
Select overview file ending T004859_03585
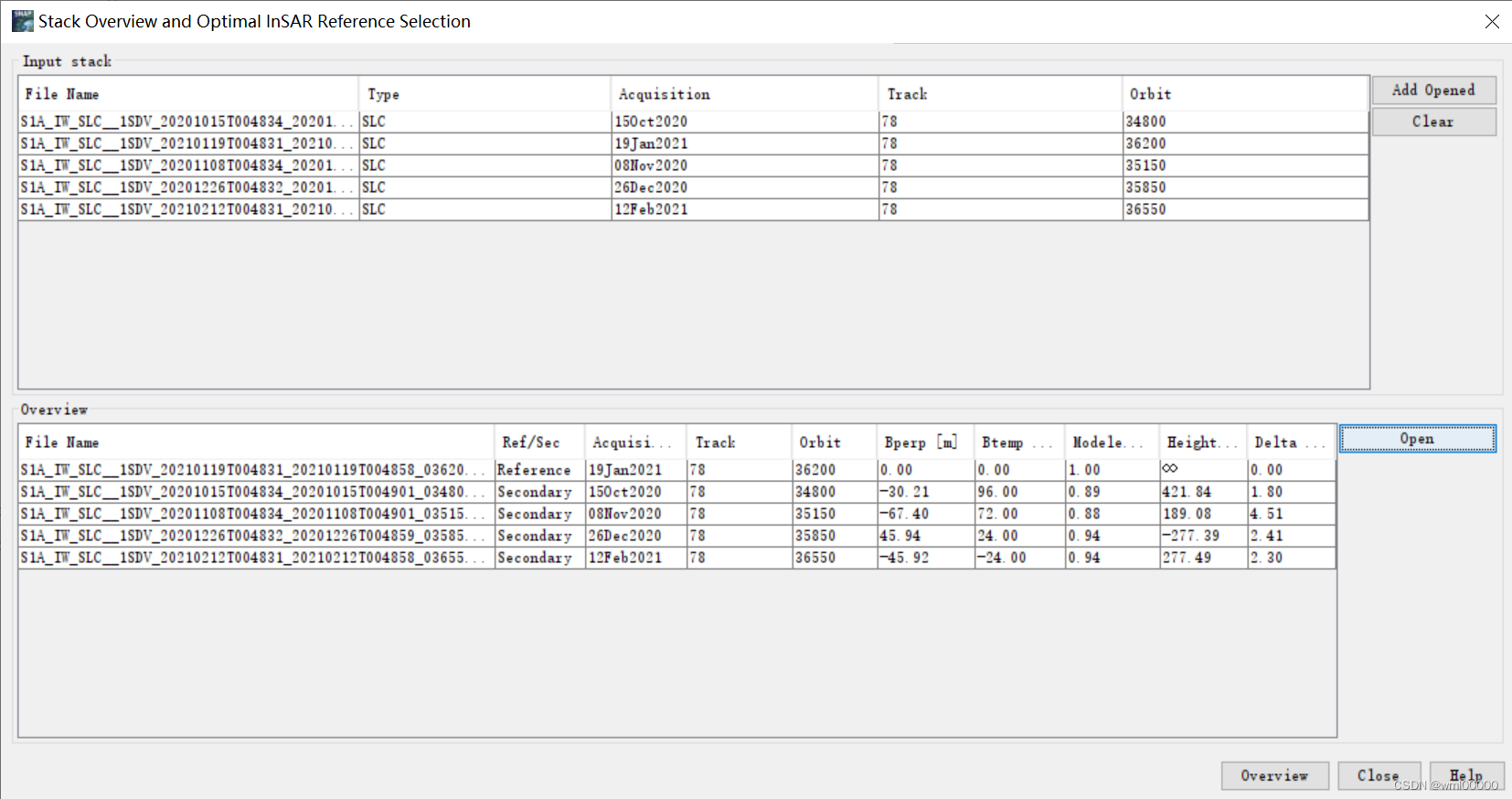pos(256,536)
